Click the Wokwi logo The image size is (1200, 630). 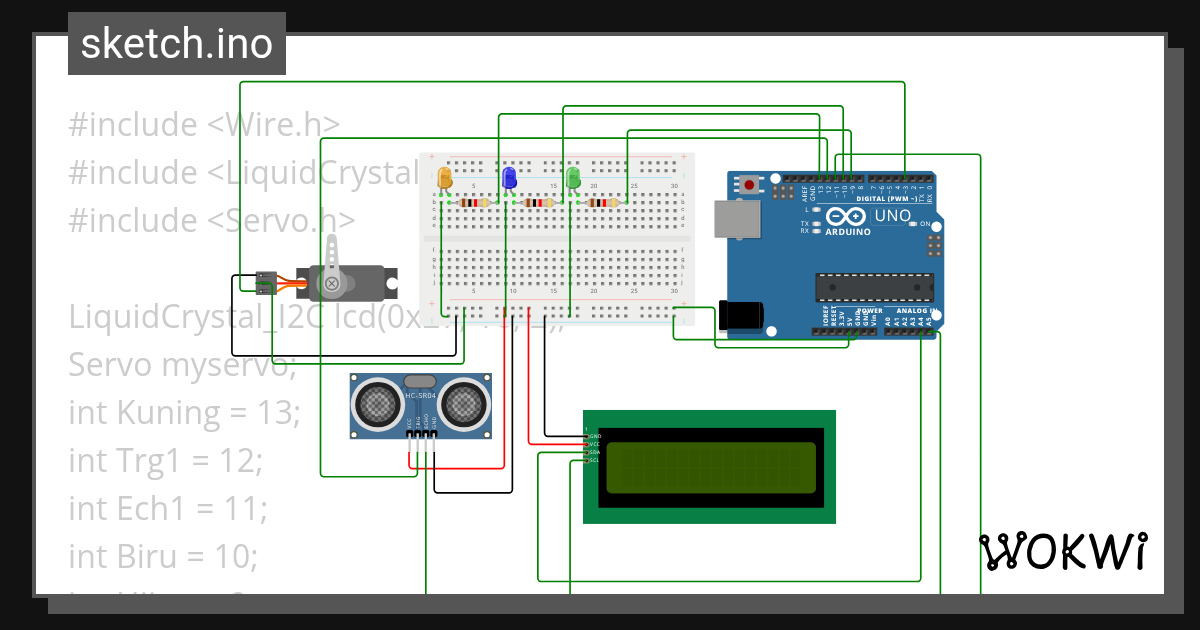[1063, 551]
